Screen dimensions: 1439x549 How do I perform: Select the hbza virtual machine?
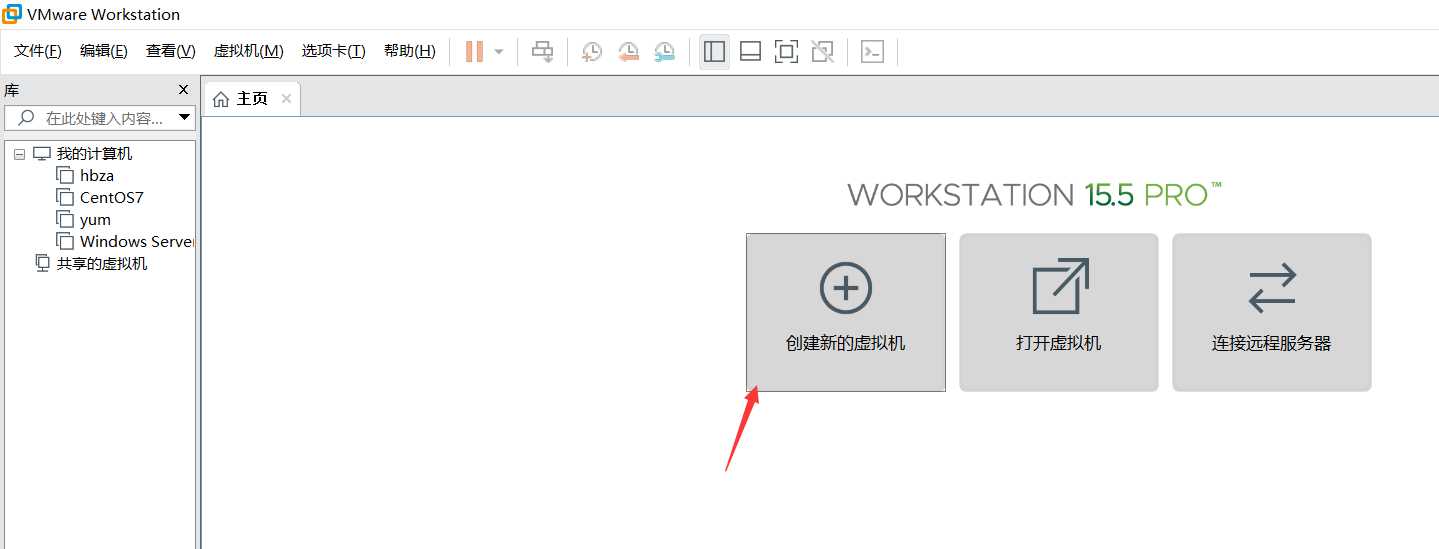97,176
